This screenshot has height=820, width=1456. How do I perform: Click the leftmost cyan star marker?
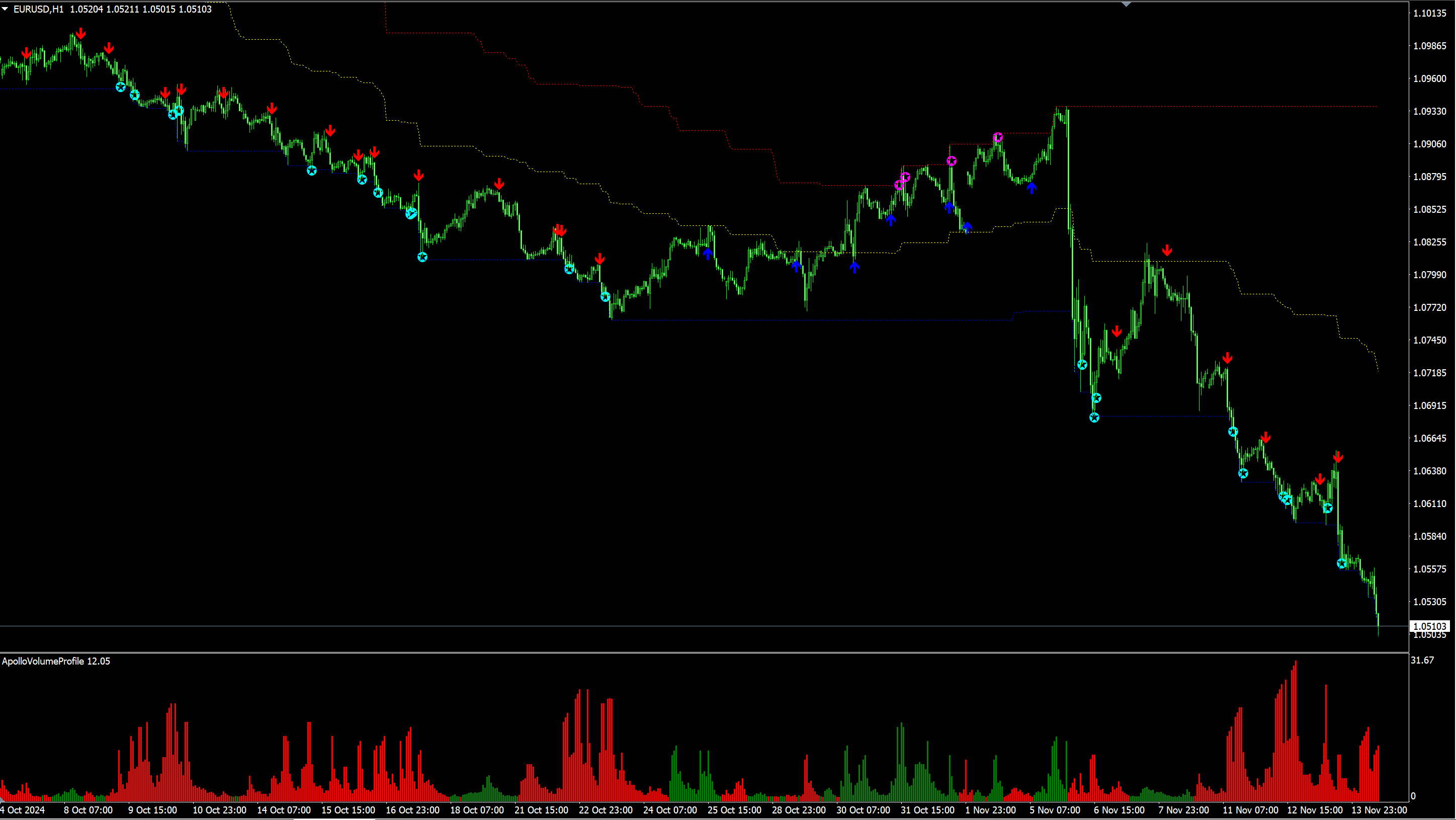pyautogui.click(x=120, y=87)
